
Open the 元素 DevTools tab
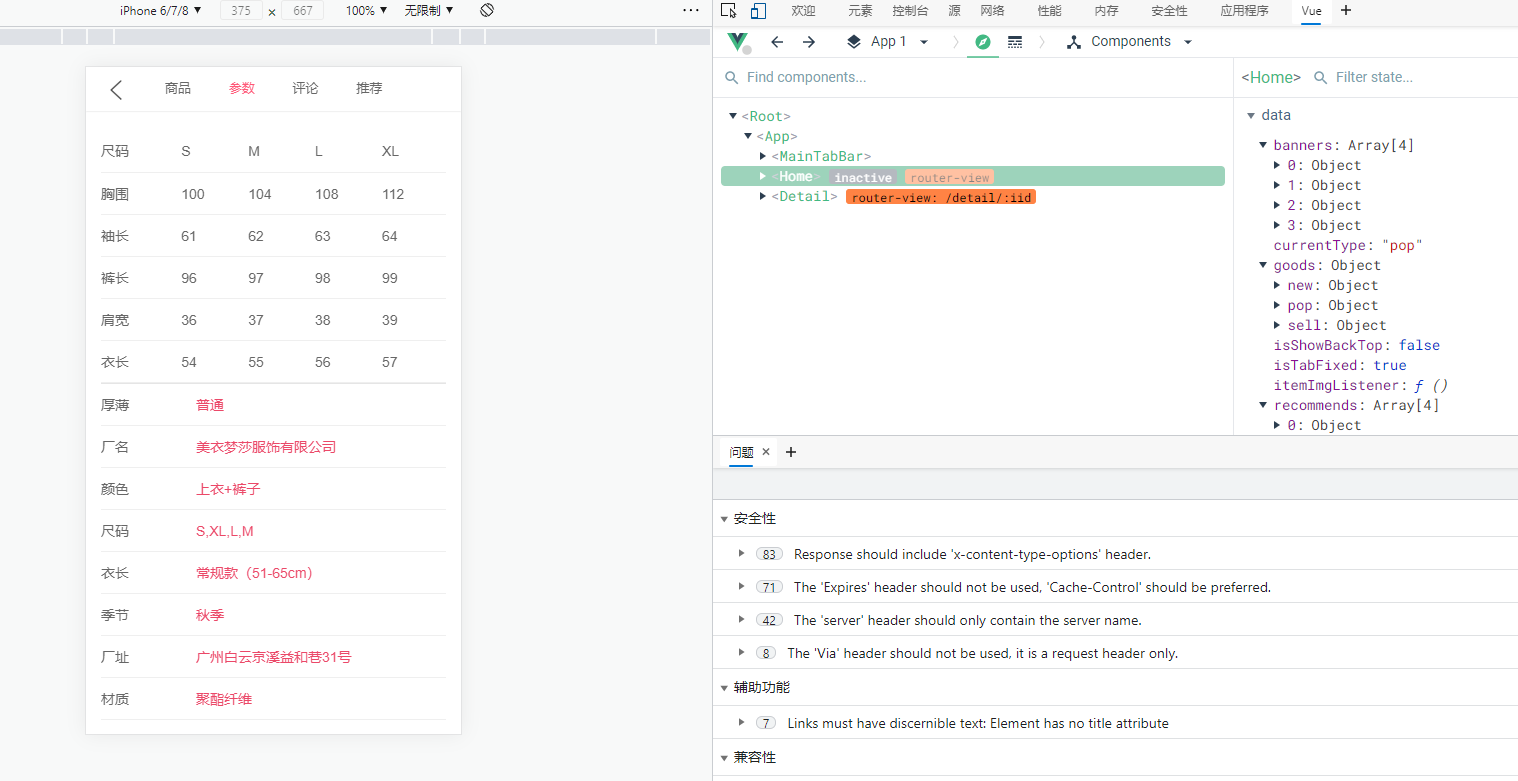pyautogui.click(x=860, y=11)
